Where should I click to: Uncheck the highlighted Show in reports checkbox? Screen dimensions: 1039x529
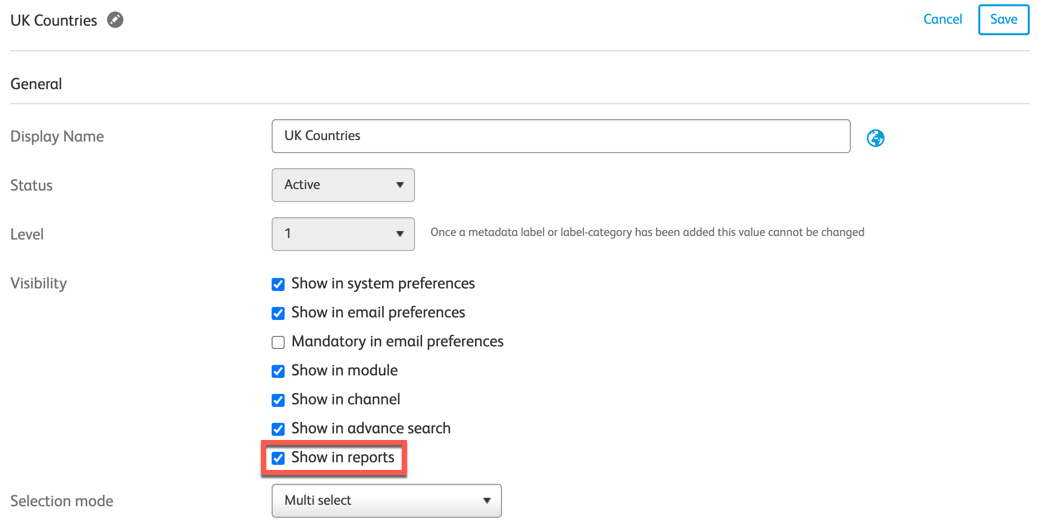coord(278,459)
